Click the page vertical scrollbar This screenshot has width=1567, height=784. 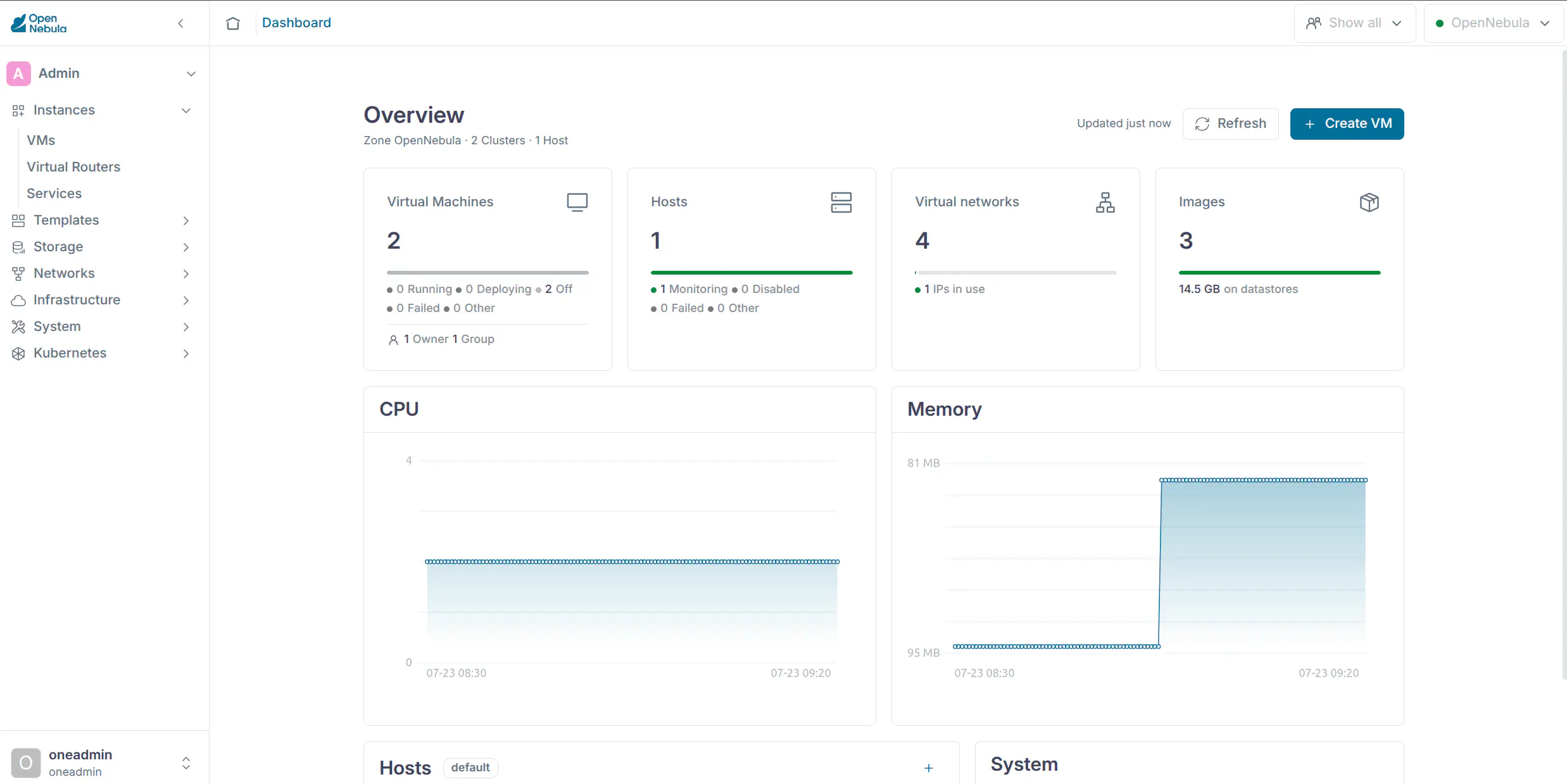pyautogui.click(x=1564, y=364)
